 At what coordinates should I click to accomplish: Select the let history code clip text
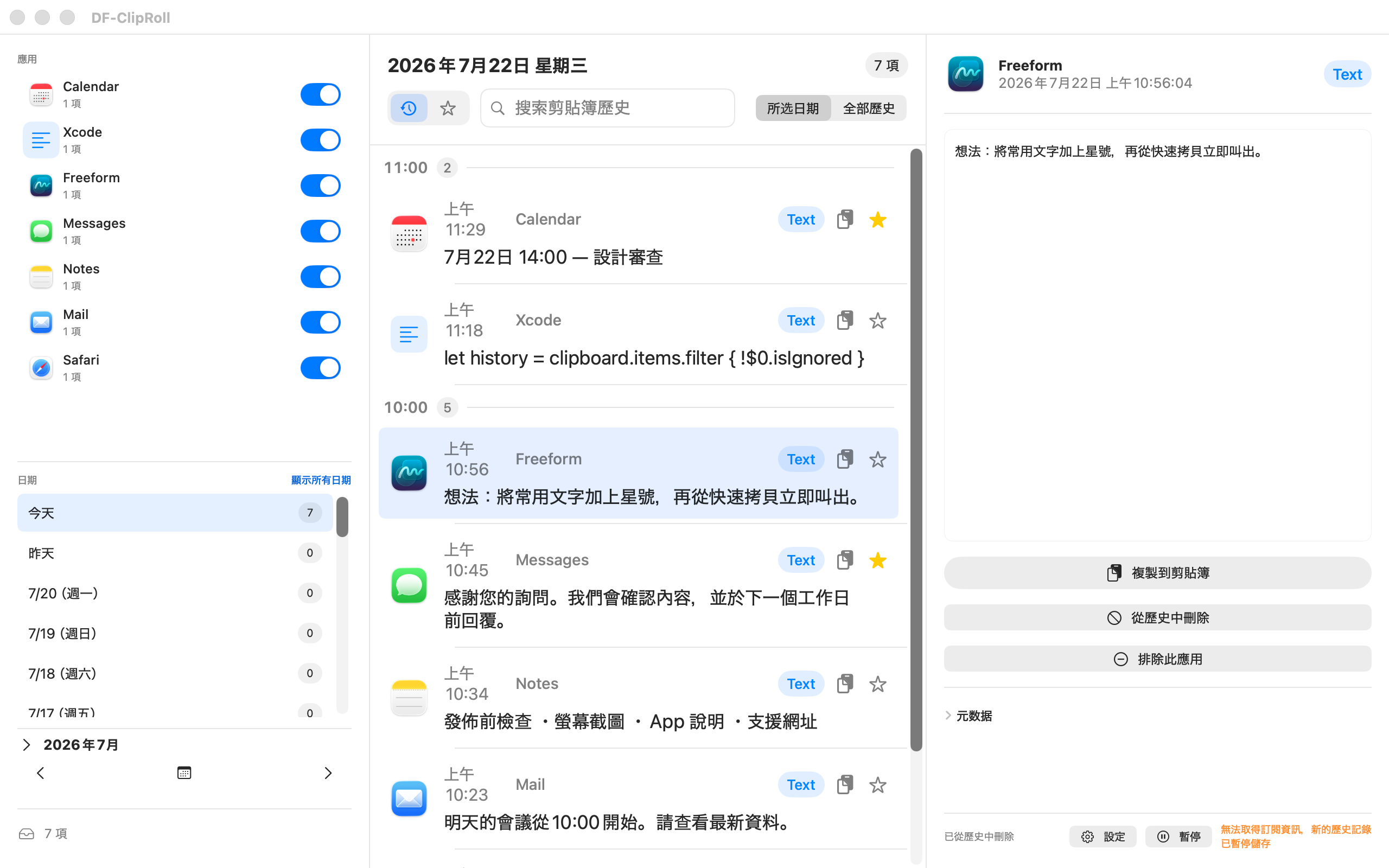pos(654,358)
